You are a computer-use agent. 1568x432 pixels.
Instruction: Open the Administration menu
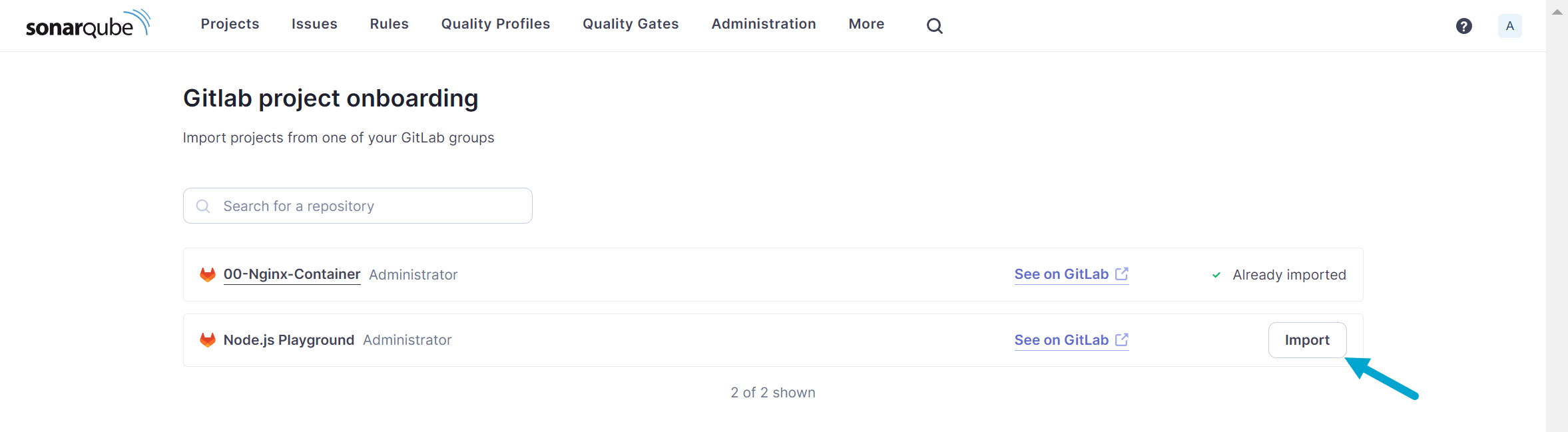[763, 24]
